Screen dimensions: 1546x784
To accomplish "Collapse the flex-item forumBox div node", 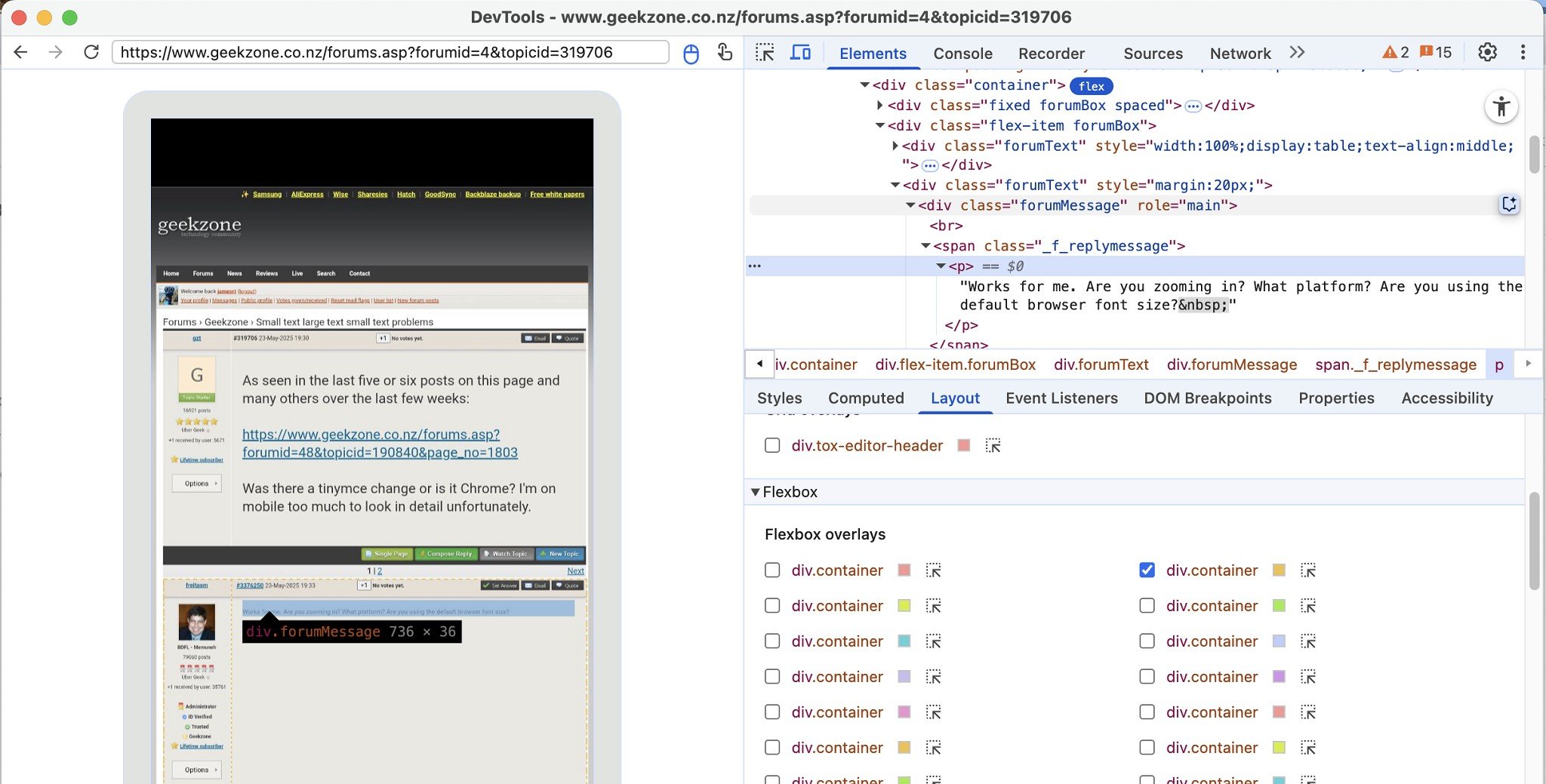I will (x=880, y=126).
